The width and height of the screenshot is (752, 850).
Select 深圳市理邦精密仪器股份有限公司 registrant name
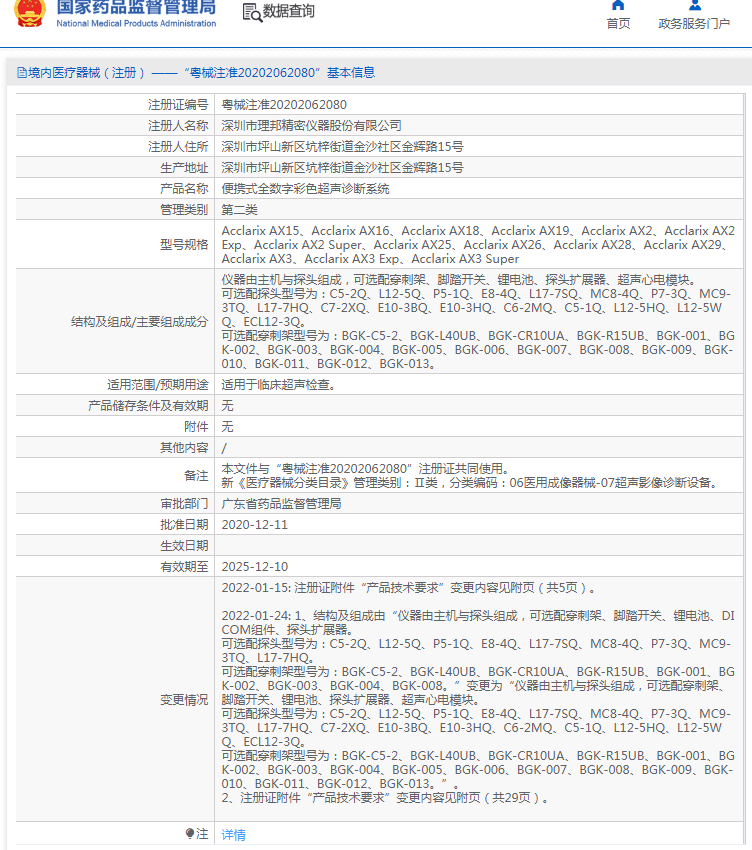(311, 126)
